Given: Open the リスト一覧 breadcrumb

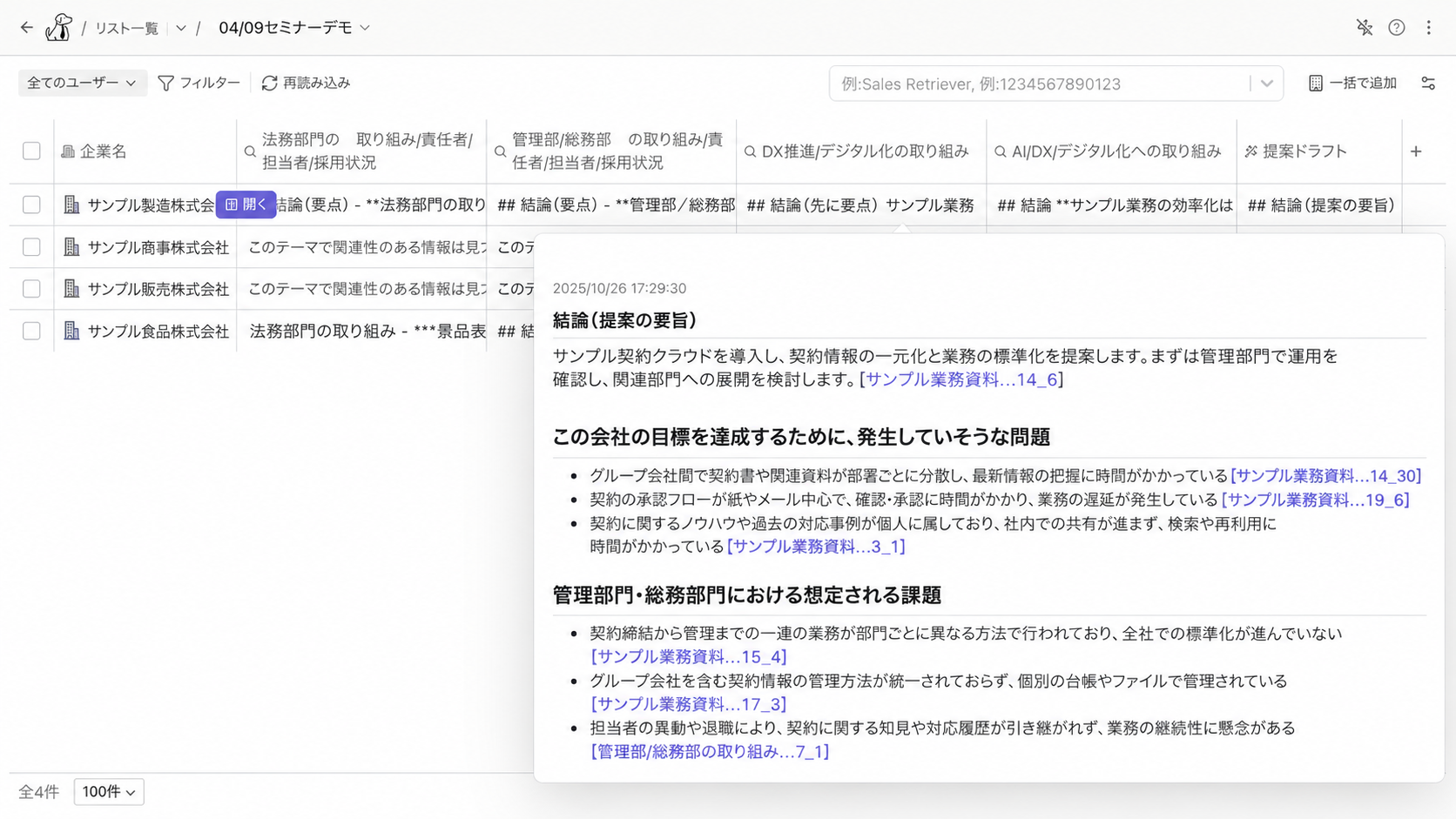Looking at the screenshot, I should tap(126, 28).
